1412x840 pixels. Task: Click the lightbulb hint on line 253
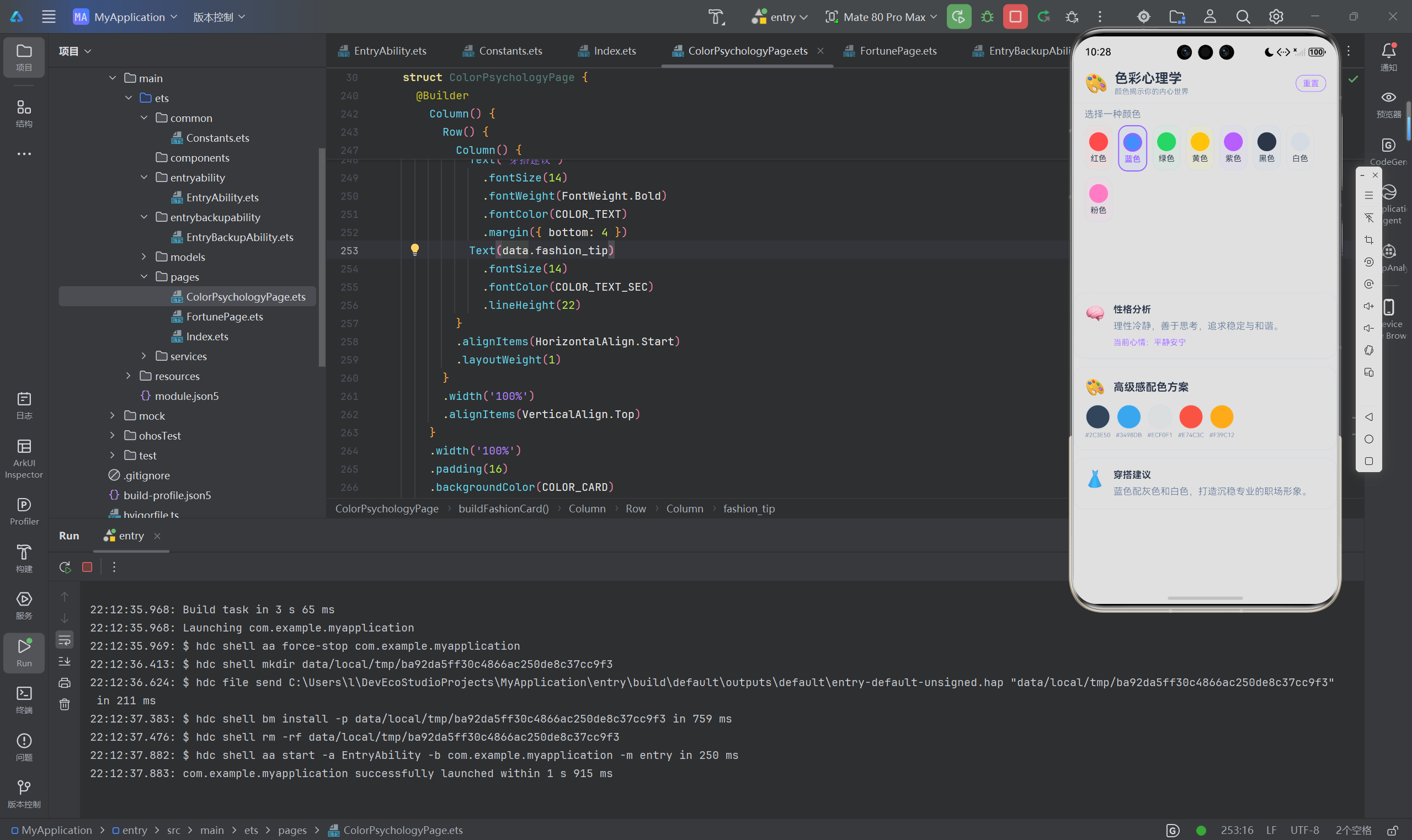point(415,250)
